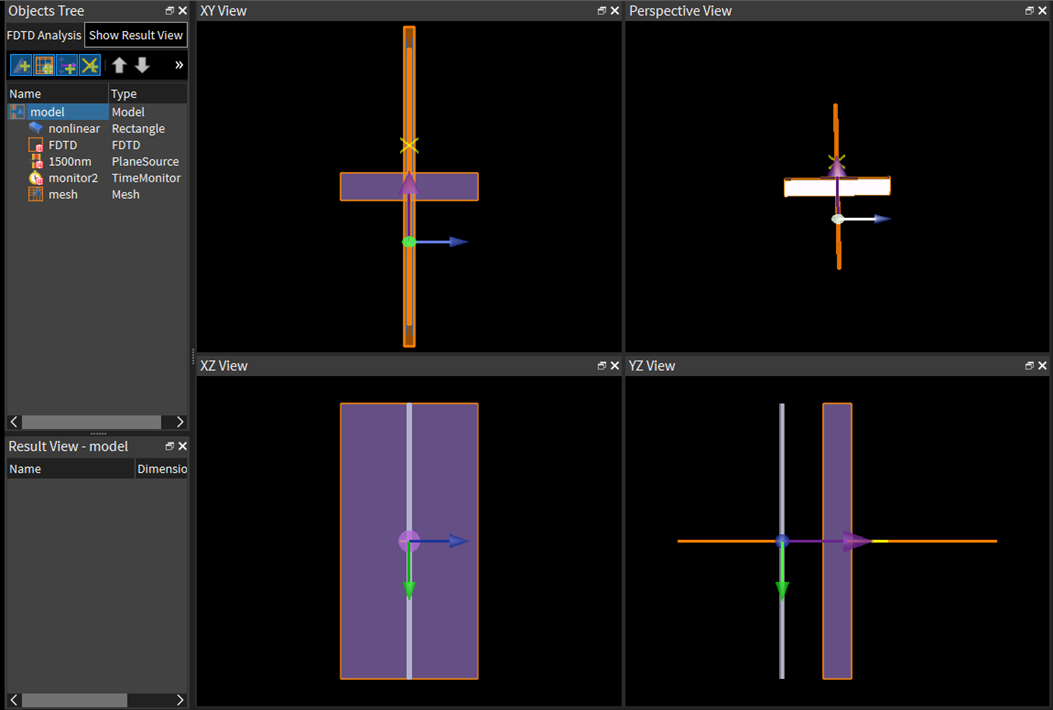Close the Objects Tree panel
The width and height of the screenshot is (1053, 710).
183,11
